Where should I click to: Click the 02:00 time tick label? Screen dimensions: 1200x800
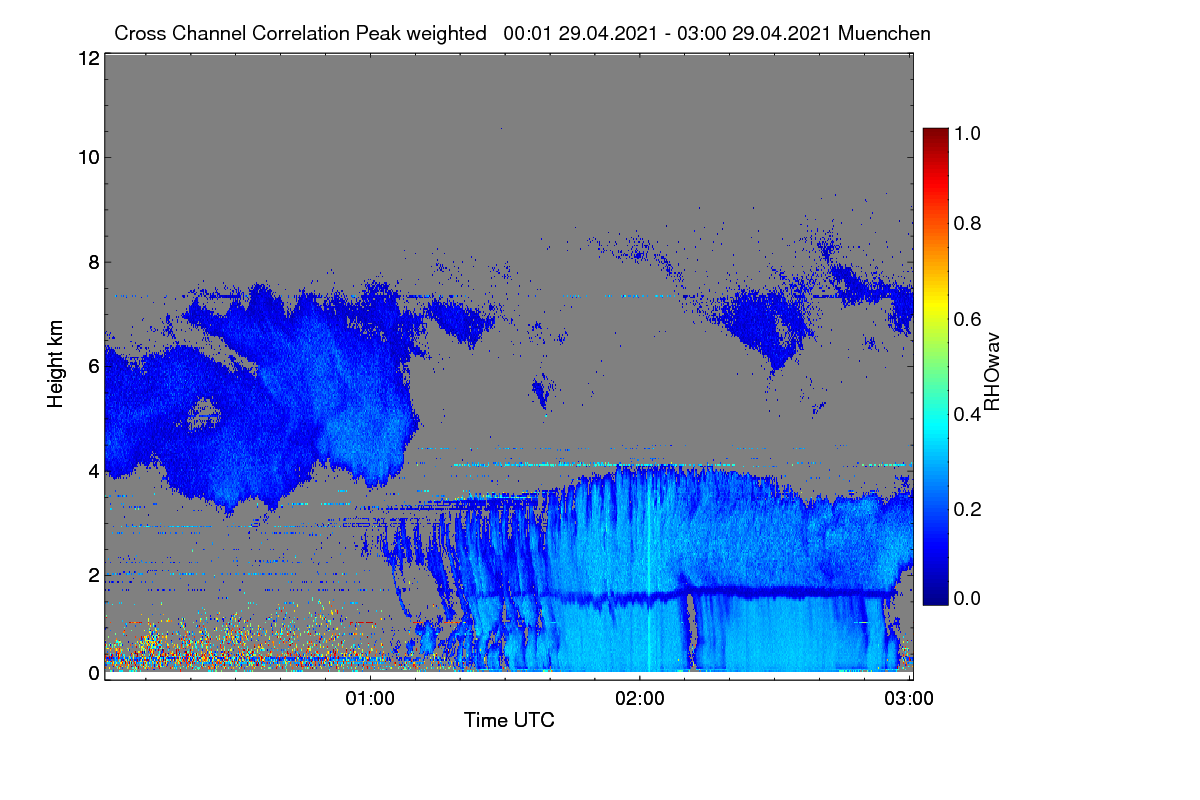[x=640, y=698]
